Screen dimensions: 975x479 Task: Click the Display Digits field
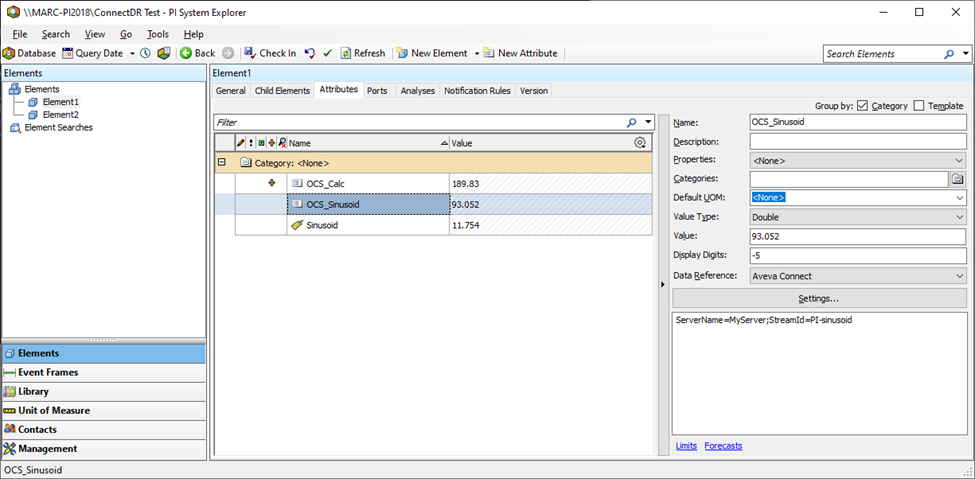(858, 256)
